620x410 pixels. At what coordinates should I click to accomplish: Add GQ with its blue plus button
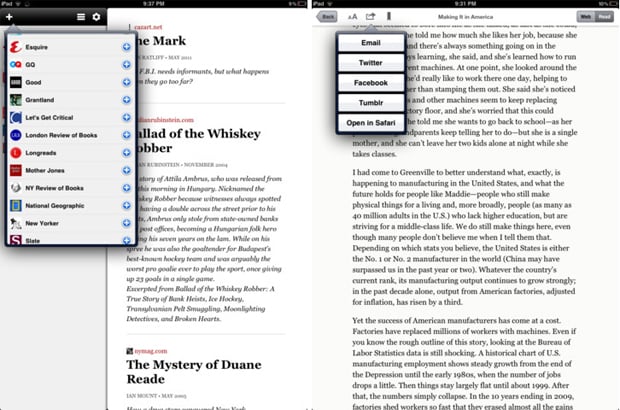(127, 64)
